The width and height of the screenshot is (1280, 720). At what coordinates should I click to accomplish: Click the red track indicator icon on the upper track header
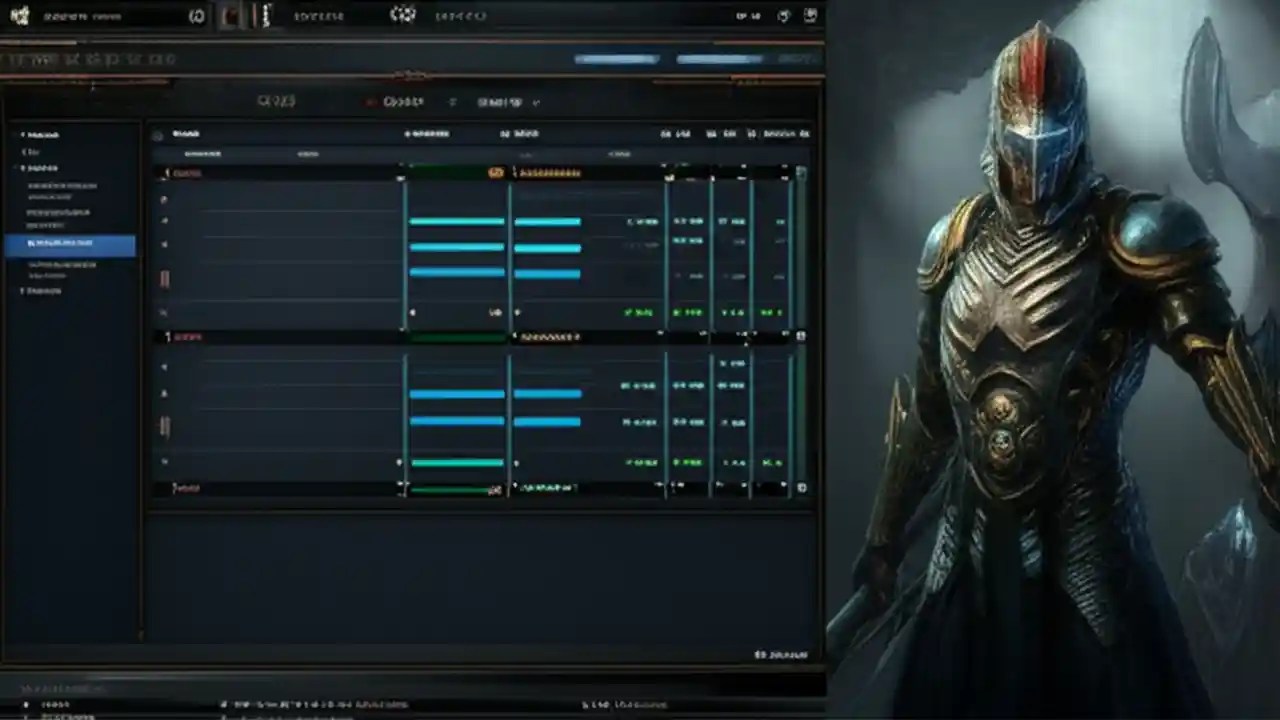coord(167,172)
